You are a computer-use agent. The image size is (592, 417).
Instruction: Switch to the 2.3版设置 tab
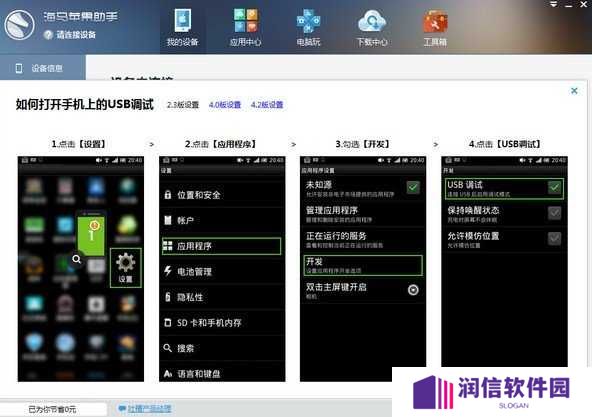(x=183, y=105)
